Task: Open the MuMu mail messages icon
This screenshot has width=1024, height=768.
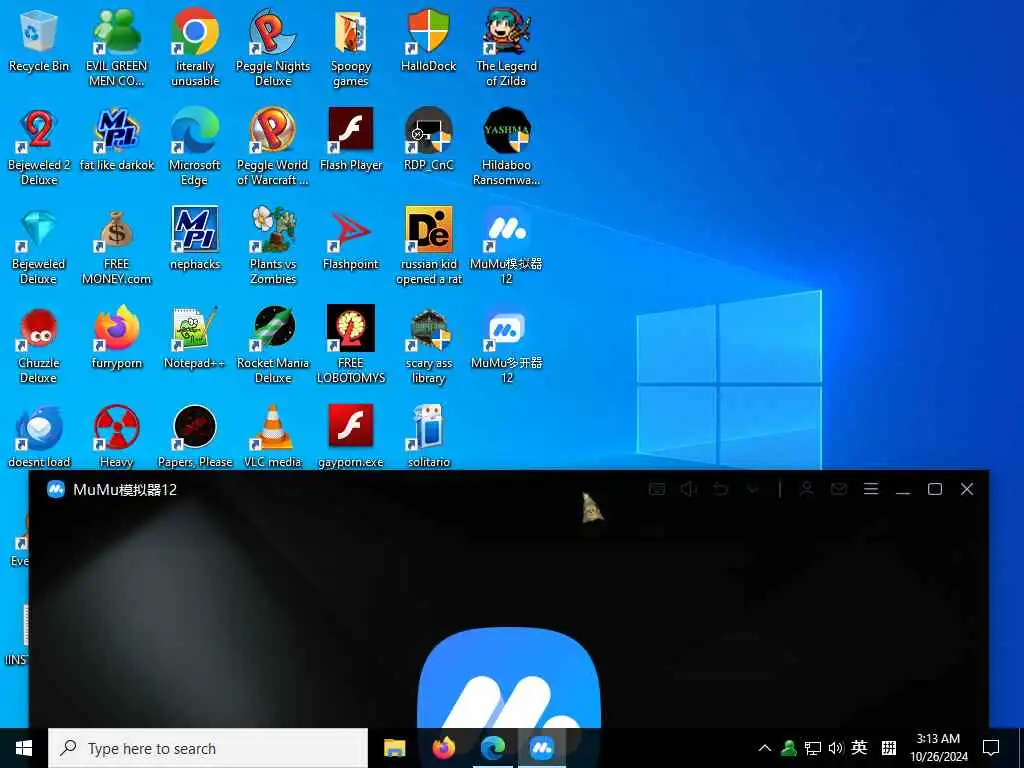Action: pos(839,489)
